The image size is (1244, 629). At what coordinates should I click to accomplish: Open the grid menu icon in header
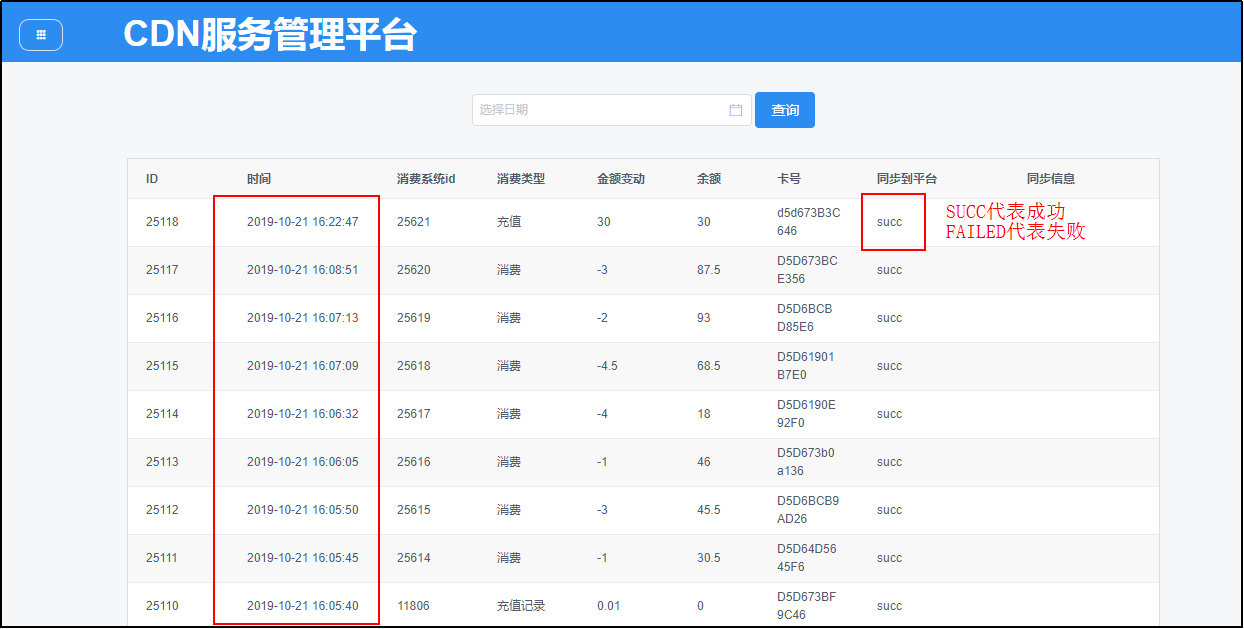tap(41, 35)
